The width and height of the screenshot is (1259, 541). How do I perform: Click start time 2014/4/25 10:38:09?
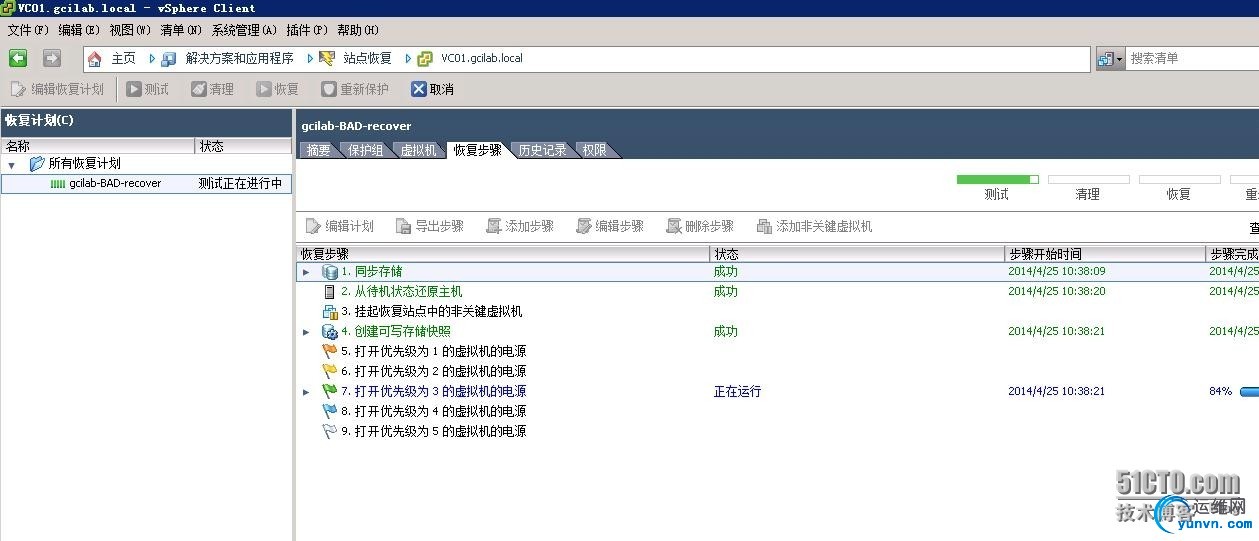pyautogui.click(x=1056, y=271)
